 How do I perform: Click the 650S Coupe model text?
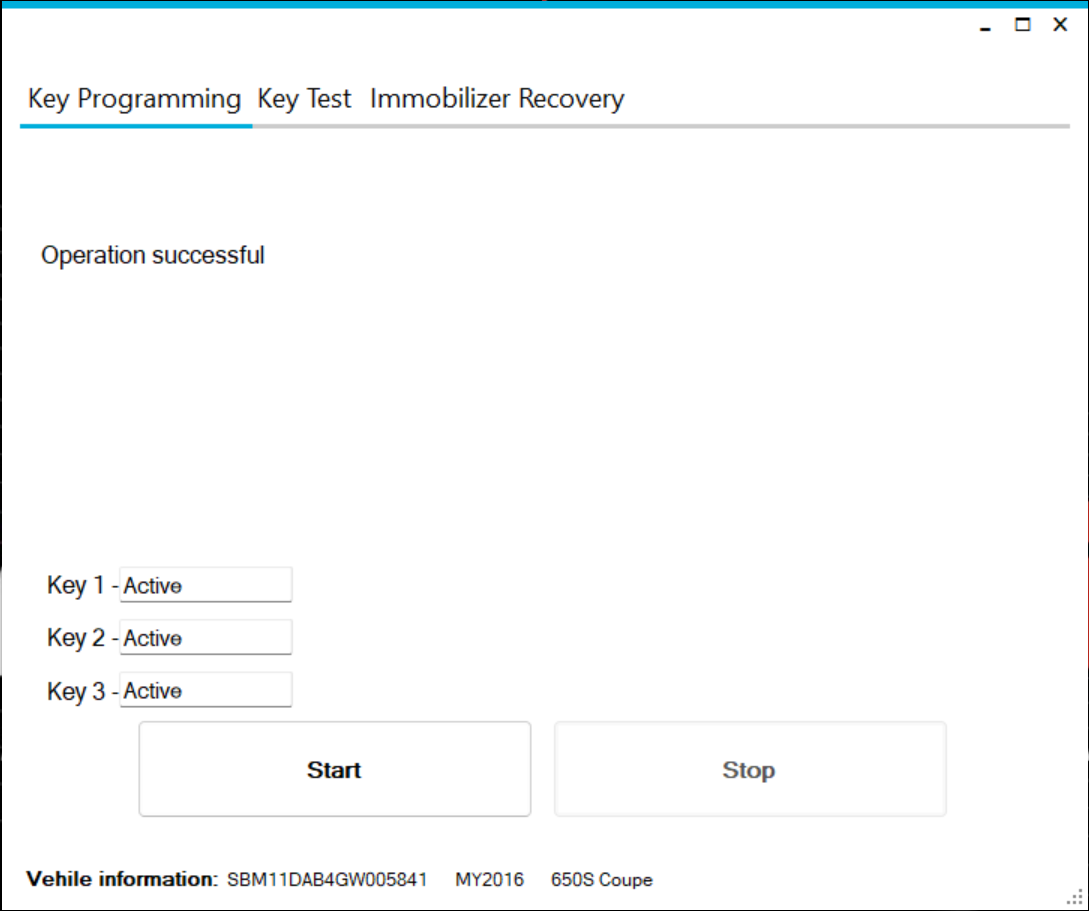click(x=602, y=880)
